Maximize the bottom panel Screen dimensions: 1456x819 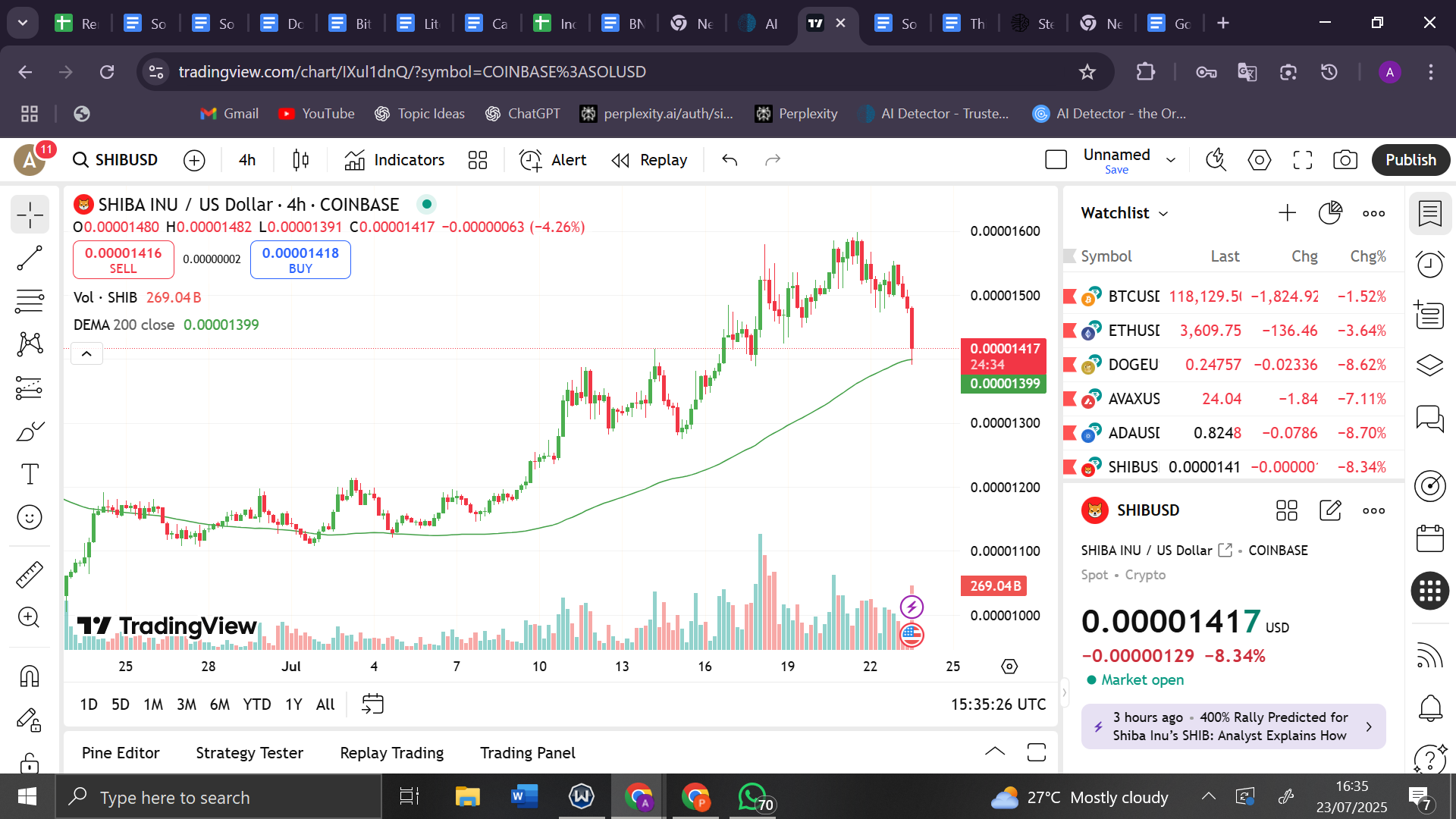[x=1037, y=752]
